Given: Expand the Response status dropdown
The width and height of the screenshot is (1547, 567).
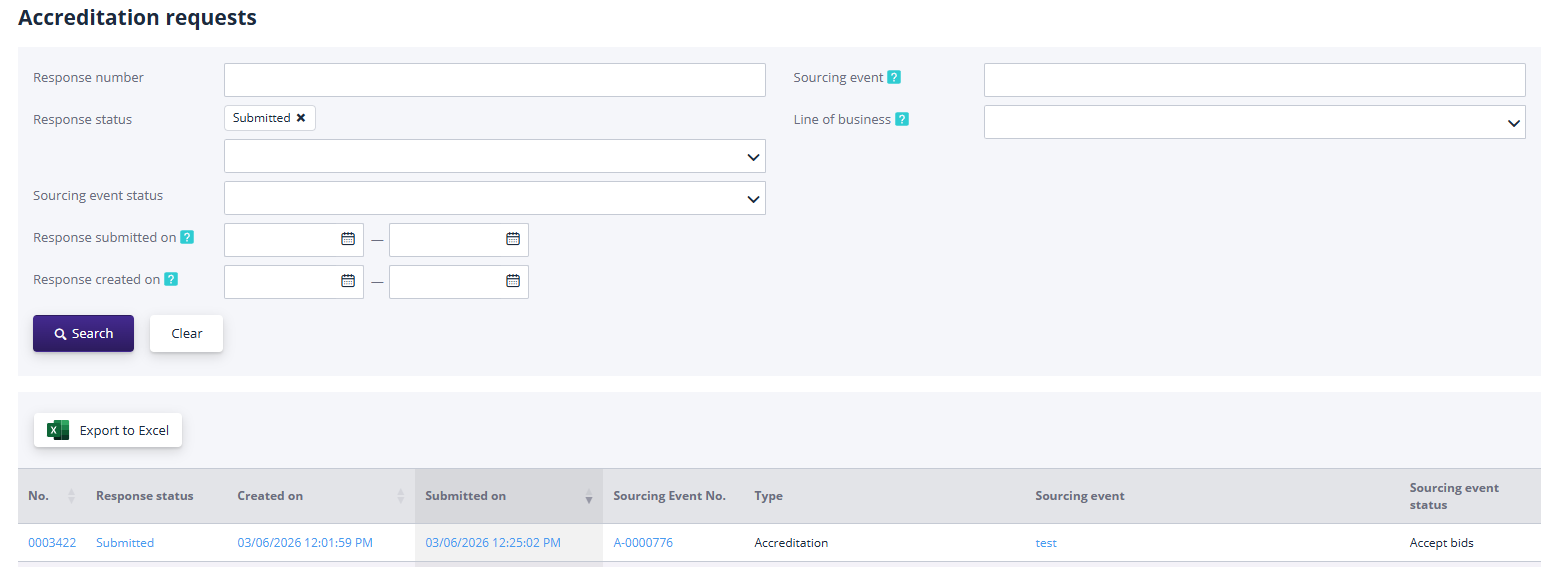Looking at the screenshot, I should pos(753,157).
